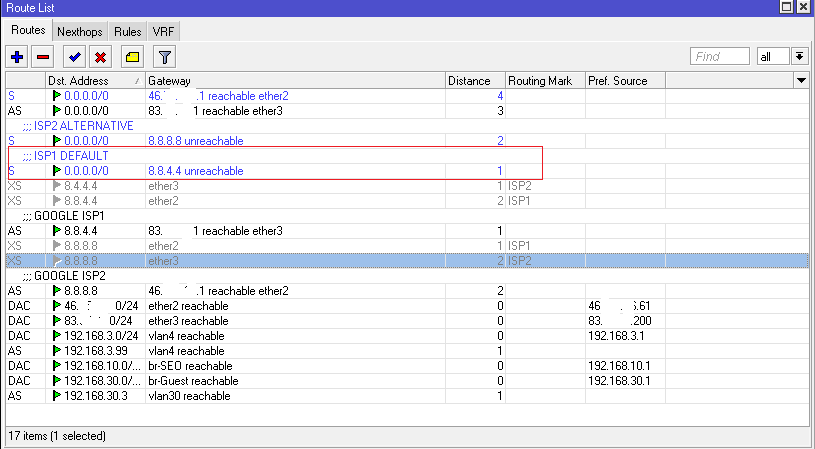The height and width of the screenshot is (449, 815).
Task: Click in the Find search field
Action: (x=720, y=57)
